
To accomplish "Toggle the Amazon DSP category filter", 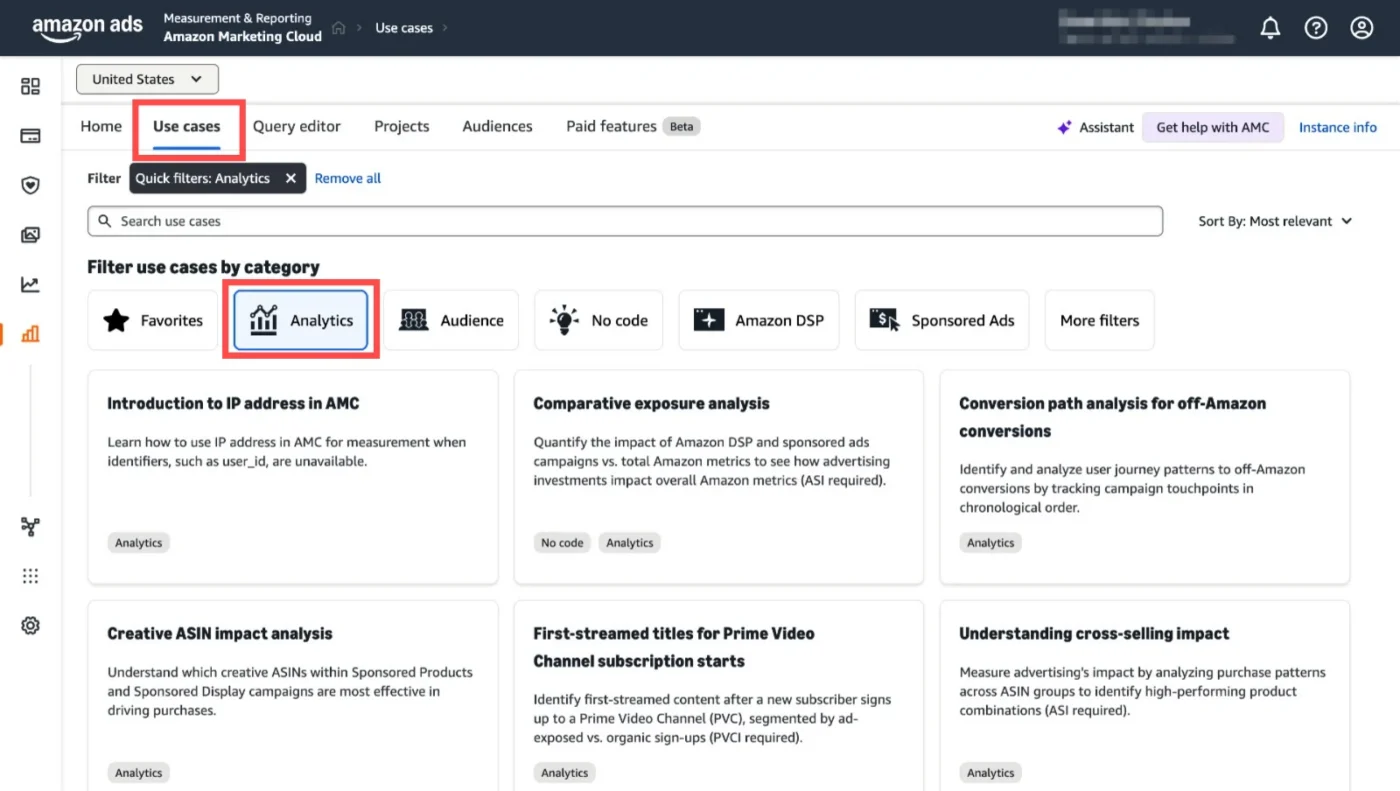I will (x=759, y=321).
